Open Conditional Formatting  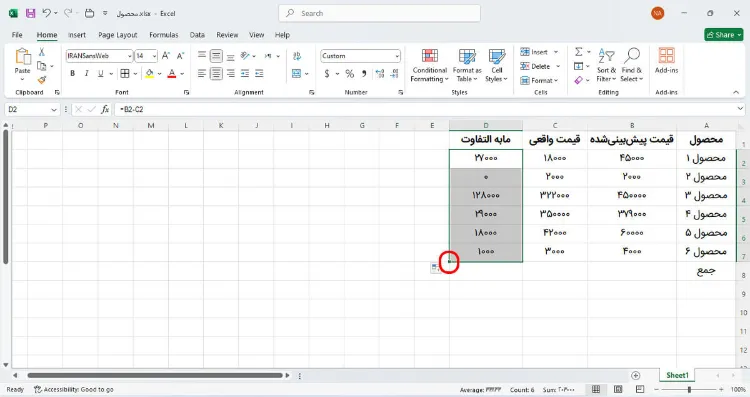[430, 66]
